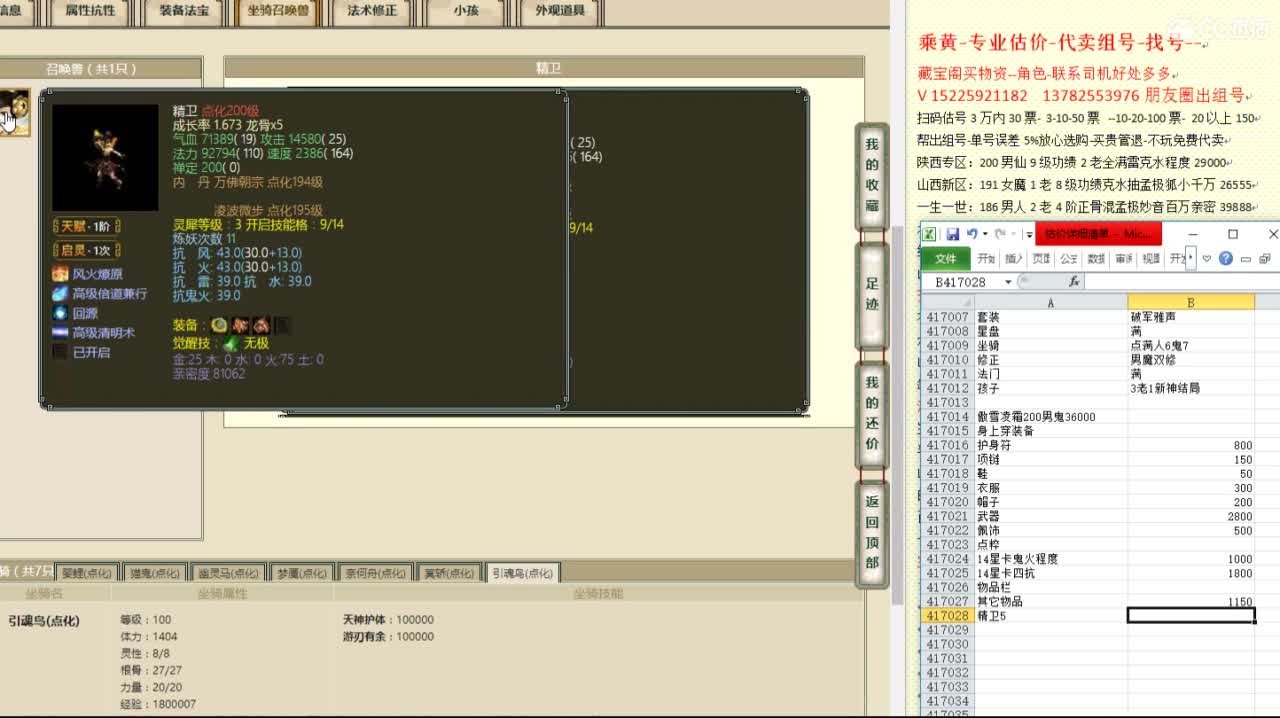Click the 天赋·1阶 badge
The height and width of the screenshot is (718, 1280).
coord(87,226)
